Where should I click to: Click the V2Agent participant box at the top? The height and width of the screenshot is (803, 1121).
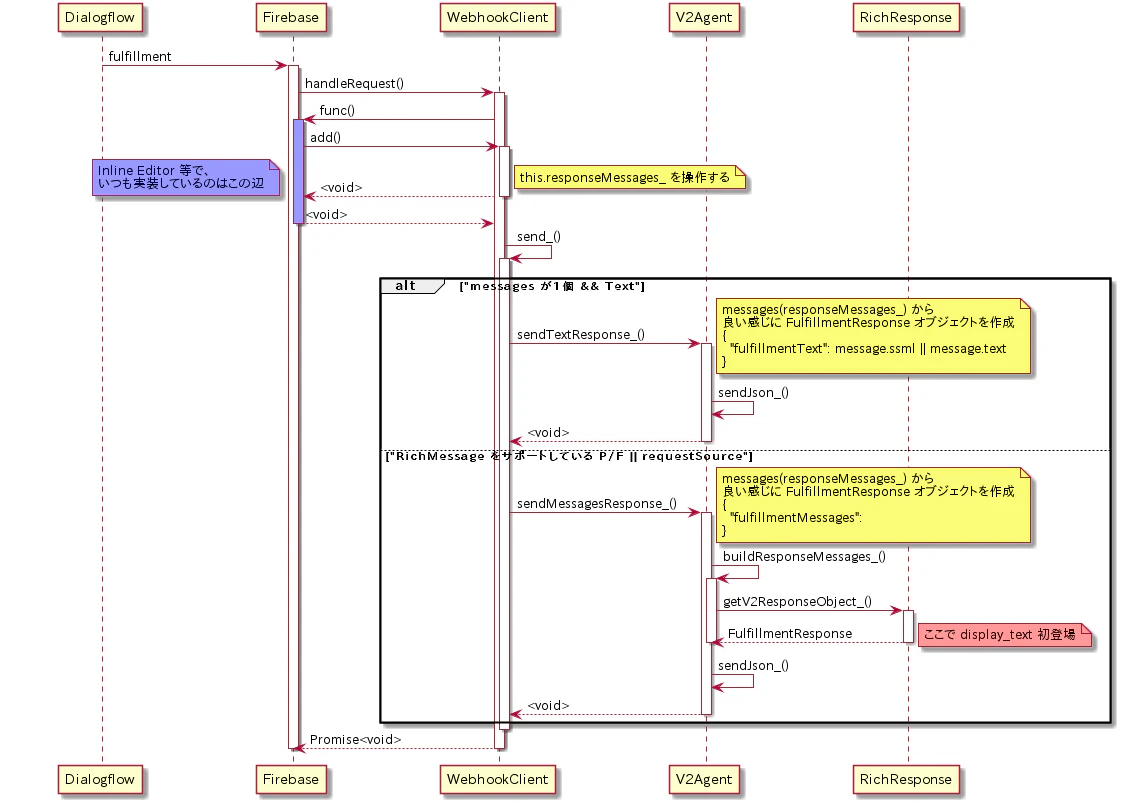703,18
